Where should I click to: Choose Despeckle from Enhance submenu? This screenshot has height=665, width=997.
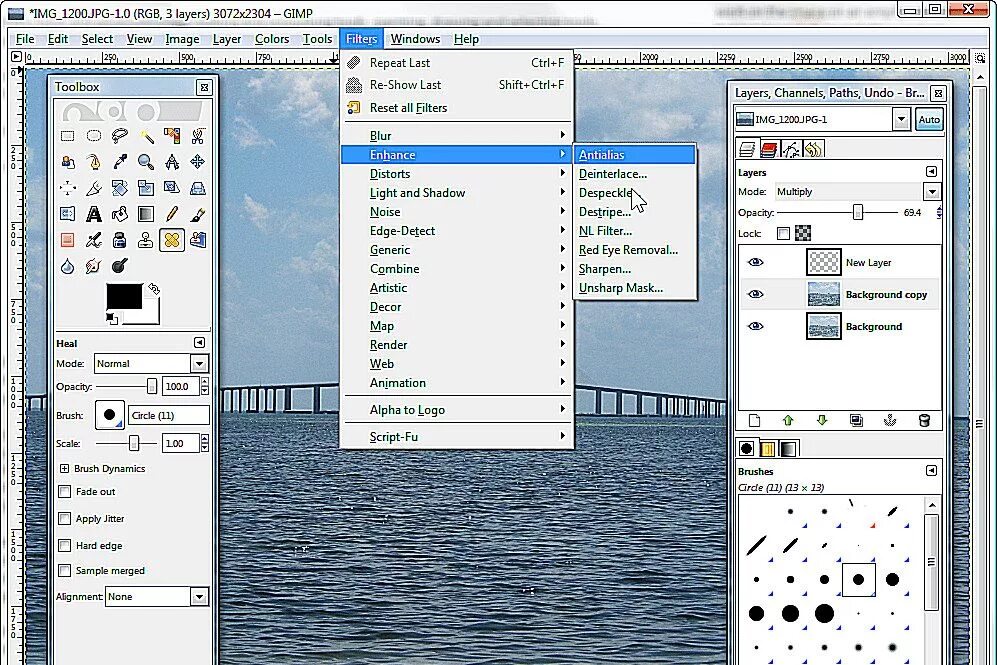635,193
